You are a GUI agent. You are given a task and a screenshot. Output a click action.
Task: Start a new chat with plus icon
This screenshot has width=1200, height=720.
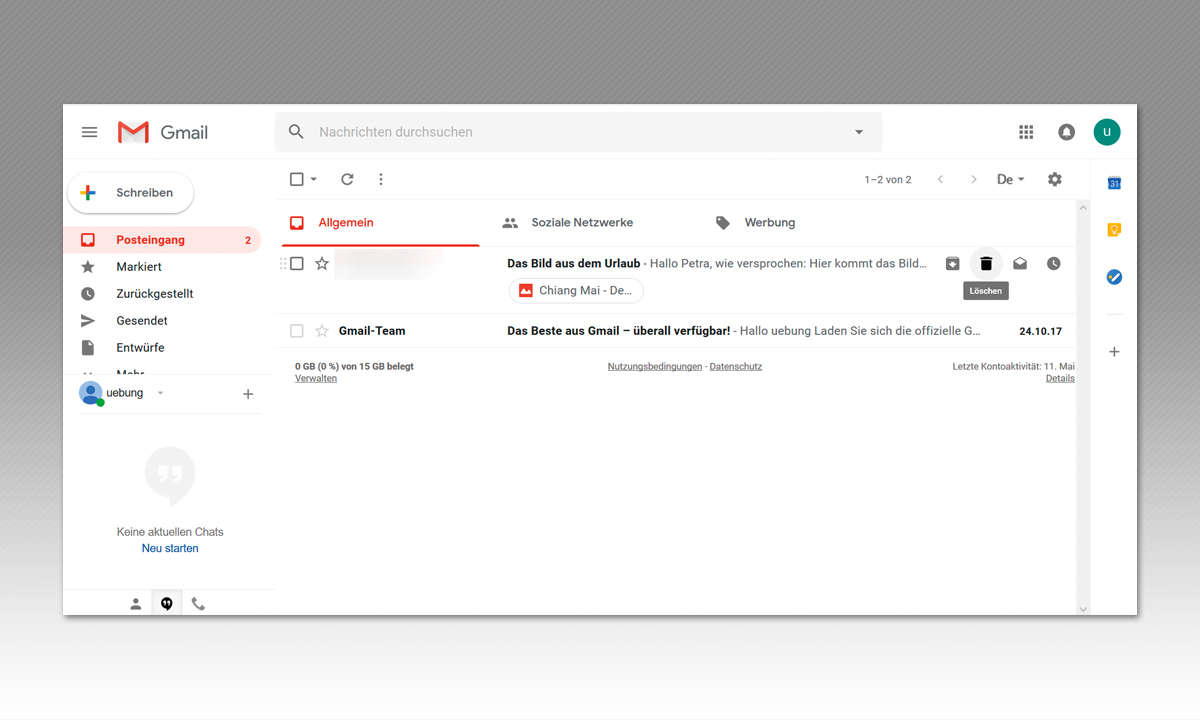tap(248, 394)
